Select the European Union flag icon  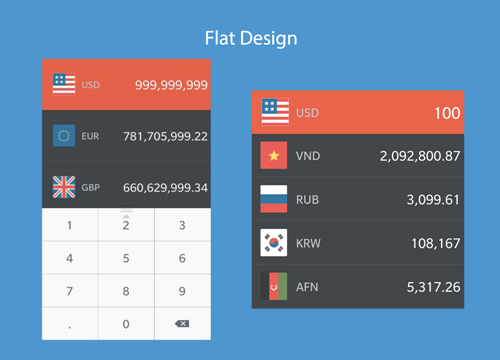pyautogui.click(x=64, y=136)
